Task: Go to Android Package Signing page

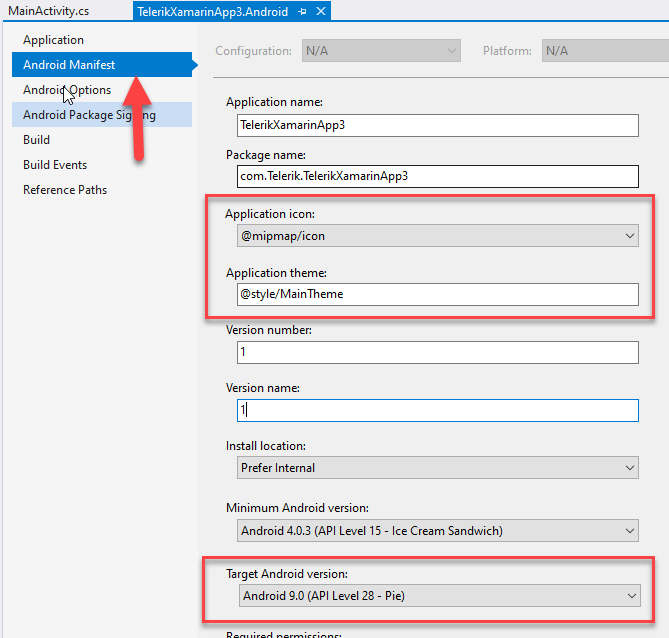Action: tap(102, 114)
